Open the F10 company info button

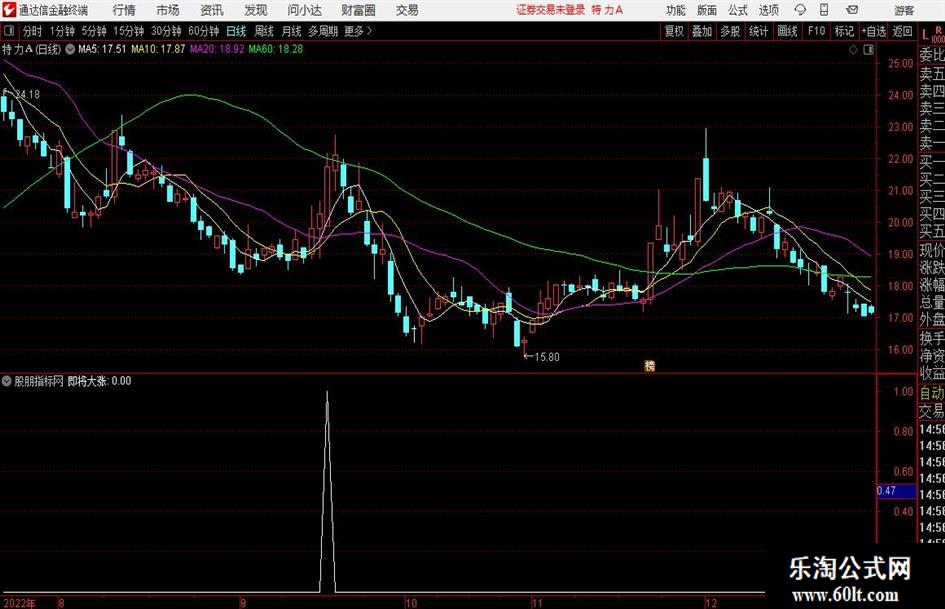tap(816, 31)
